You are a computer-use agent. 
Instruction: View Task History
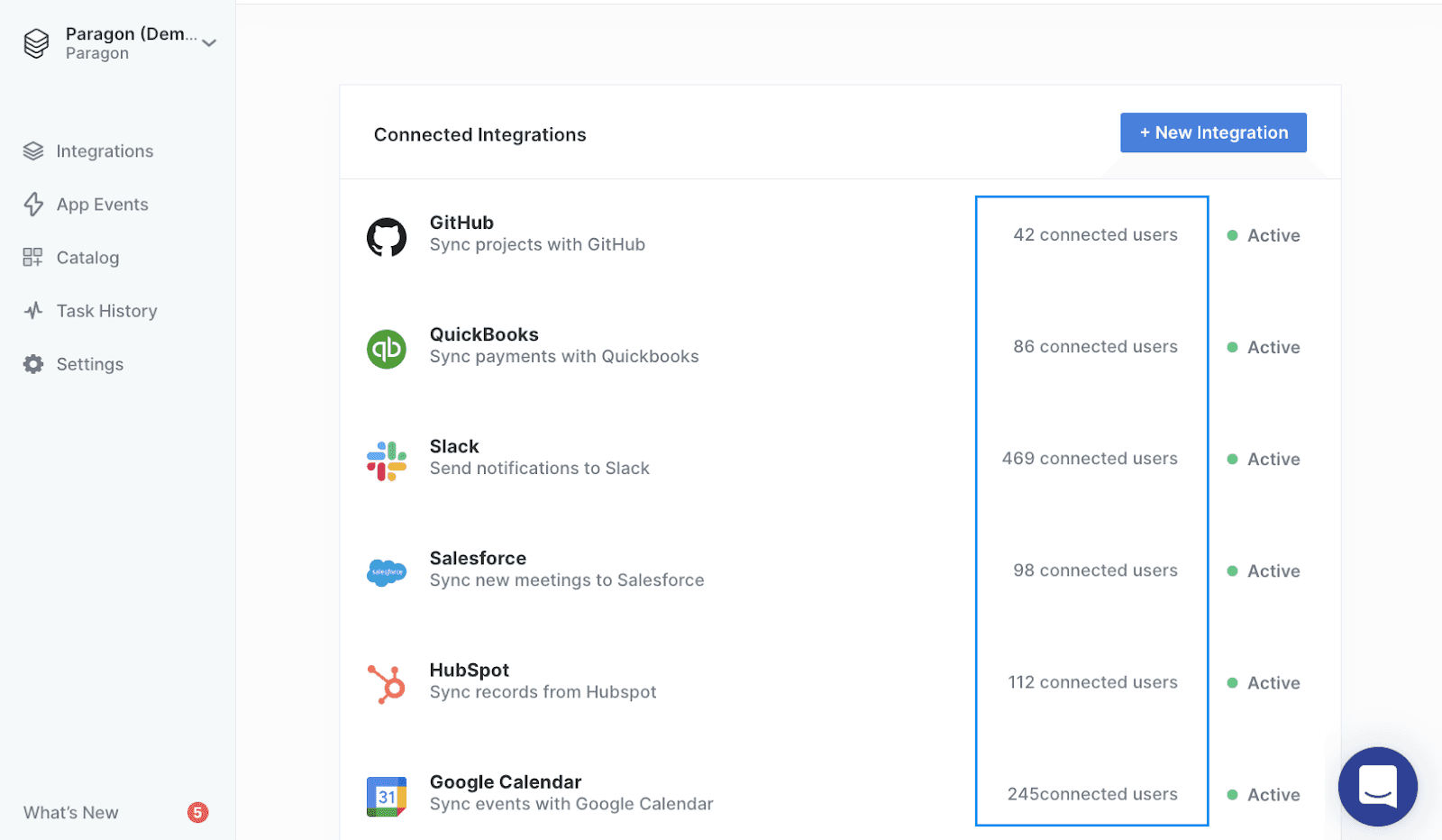point(106,311)
